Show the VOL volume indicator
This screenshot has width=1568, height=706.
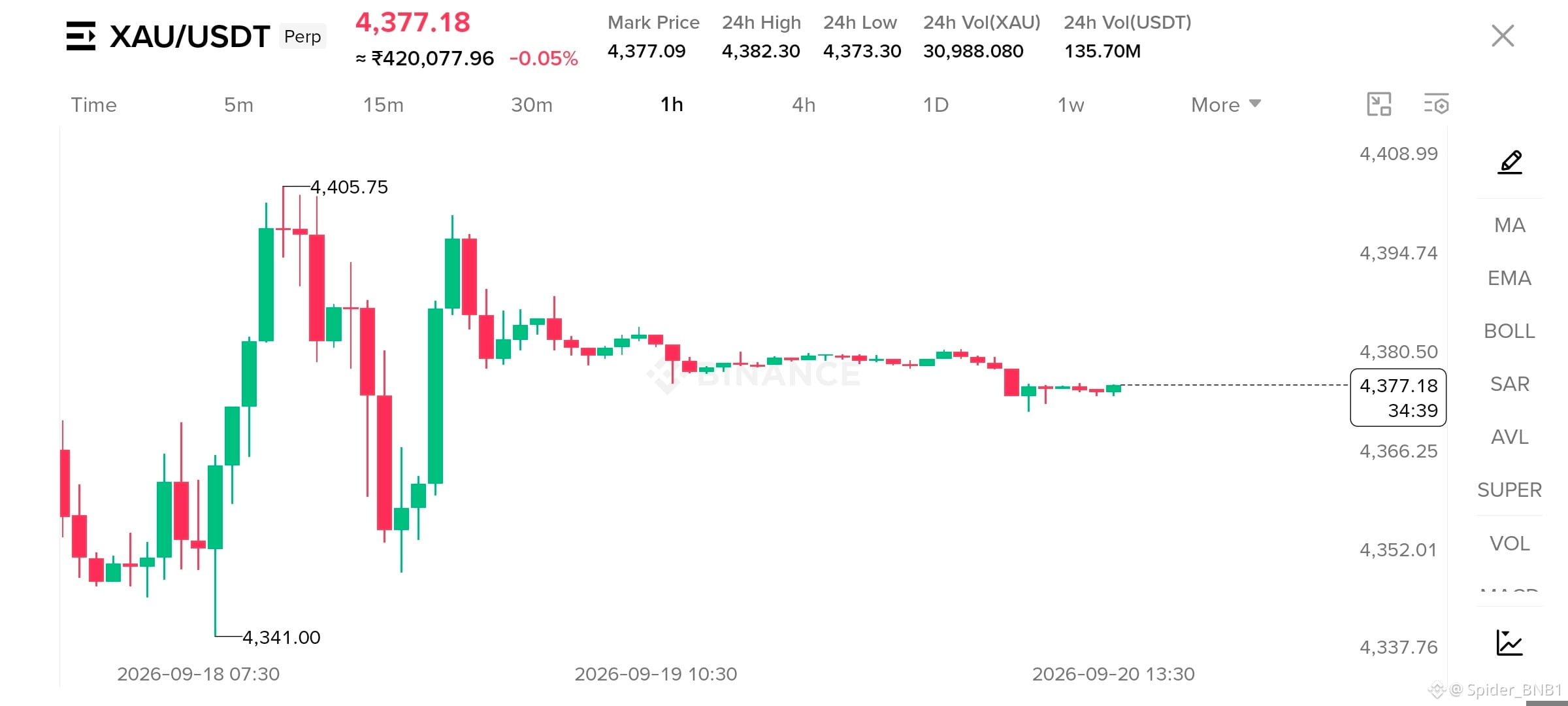pos(1510,544)
